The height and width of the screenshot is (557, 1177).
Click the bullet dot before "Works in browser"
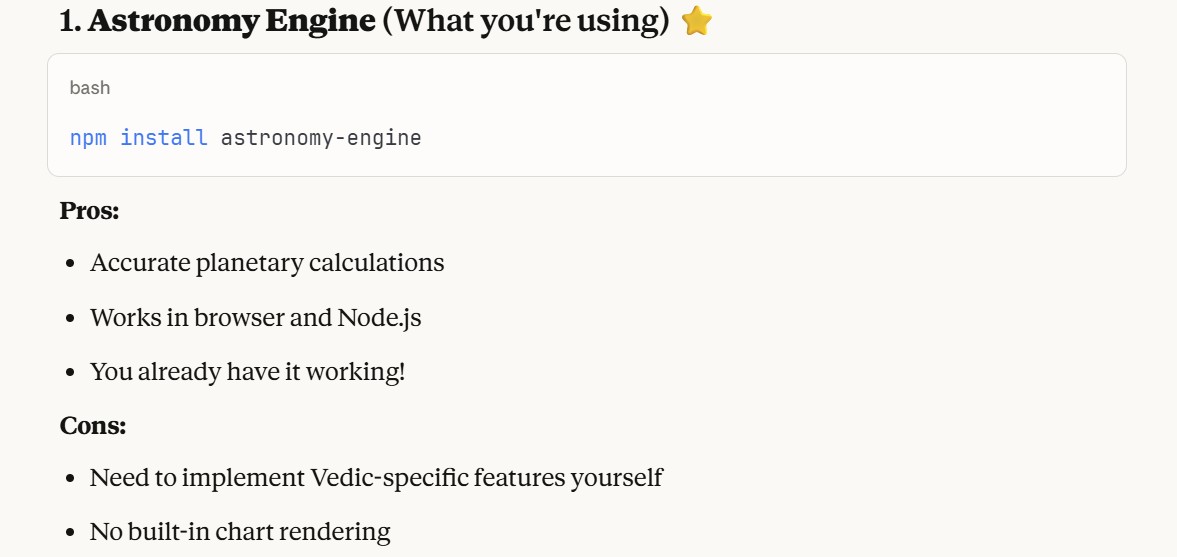tap(70, 319)
